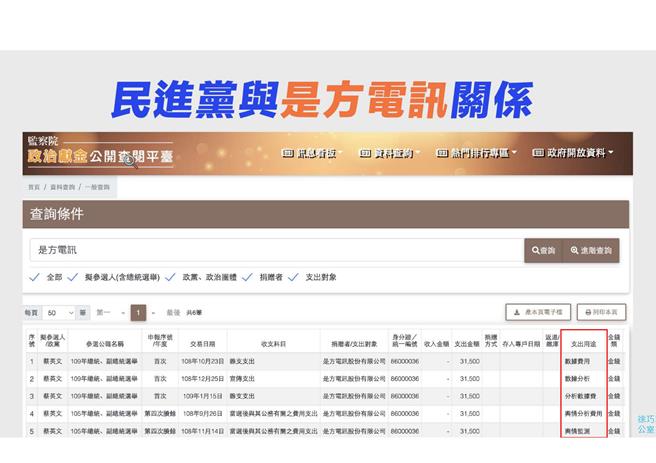Click the 捐贈者/支出對象 column header
The width and height of the screenshot is (656, 463).
coord(354,344)
